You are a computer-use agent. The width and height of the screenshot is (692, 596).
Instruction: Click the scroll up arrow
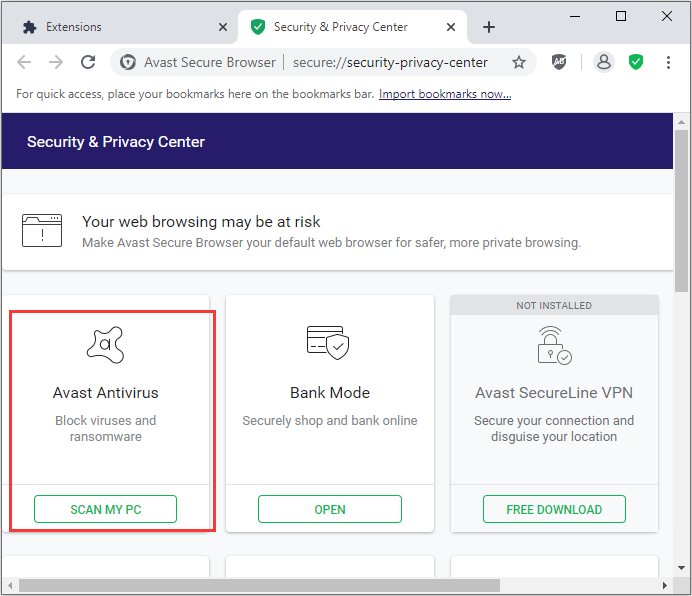click(681, 122)
